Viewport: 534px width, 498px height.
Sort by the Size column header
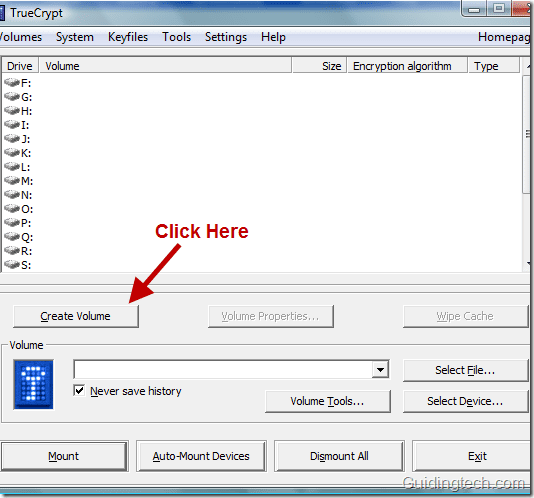(x=319, y=65)
